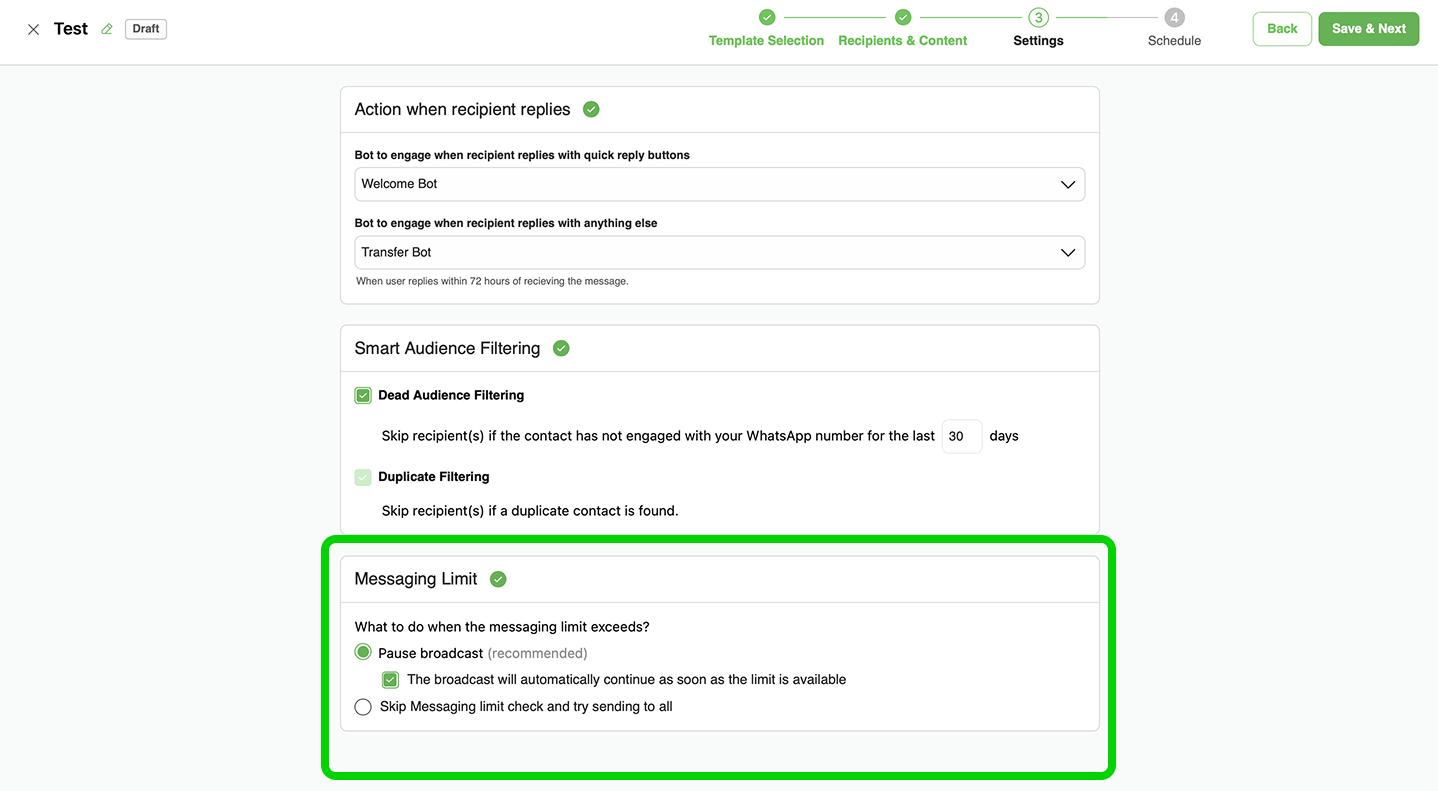Open the Welcome Bot dropdown
Viewport: 1438px width, 791px height.
tap(719, 184)
